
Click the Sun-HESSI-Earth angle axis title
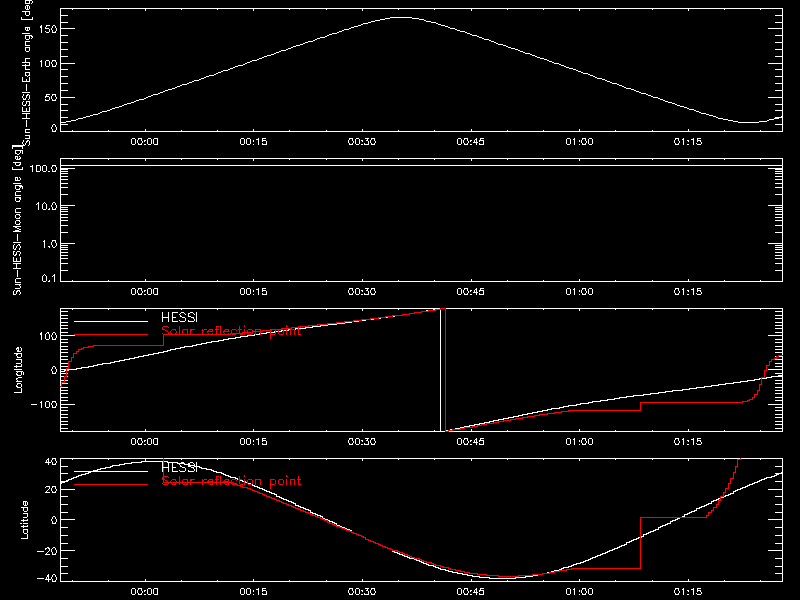28,71
